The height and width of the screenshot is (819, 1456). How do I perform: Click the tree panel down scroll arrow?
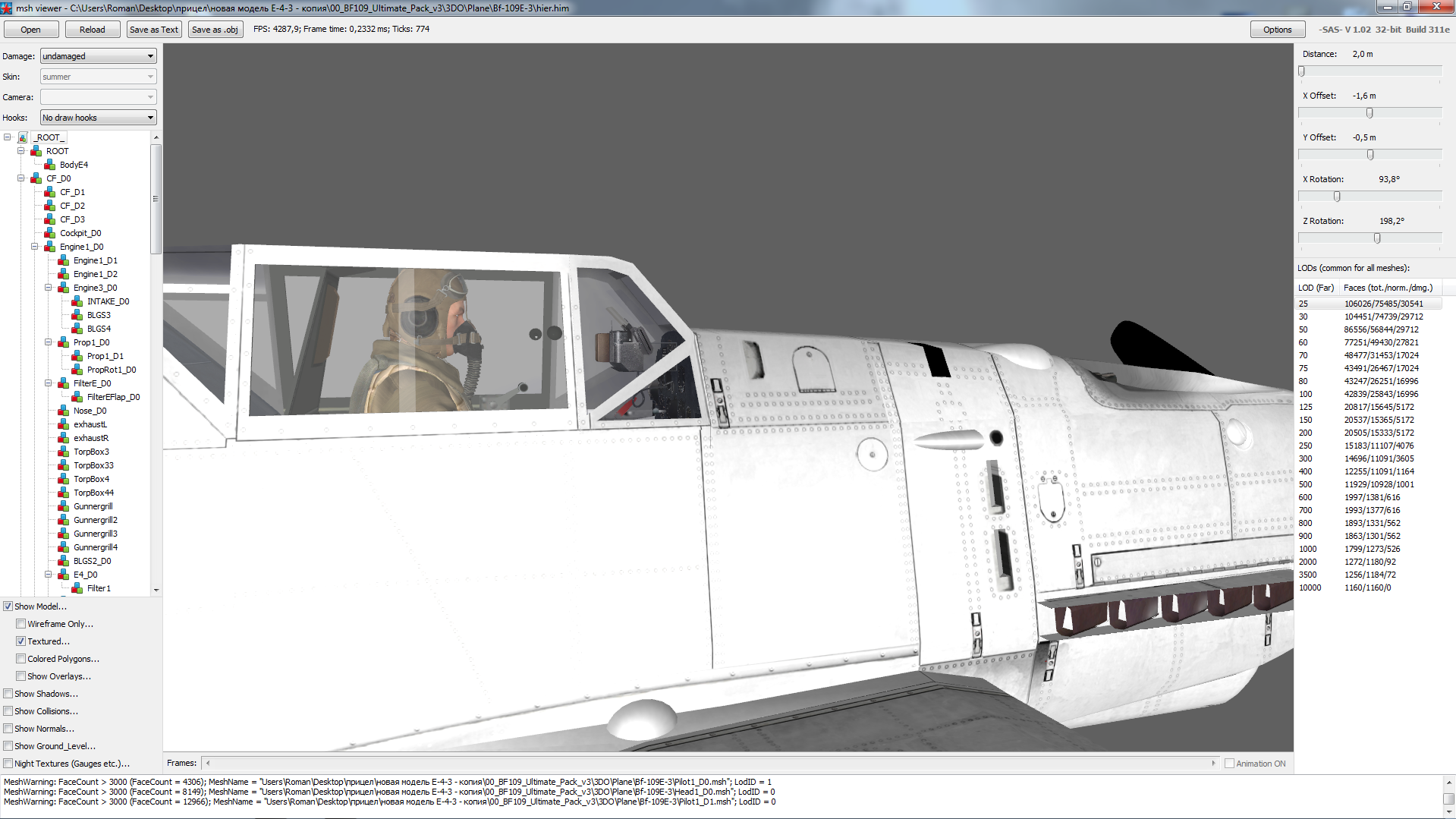click(156, 590)
